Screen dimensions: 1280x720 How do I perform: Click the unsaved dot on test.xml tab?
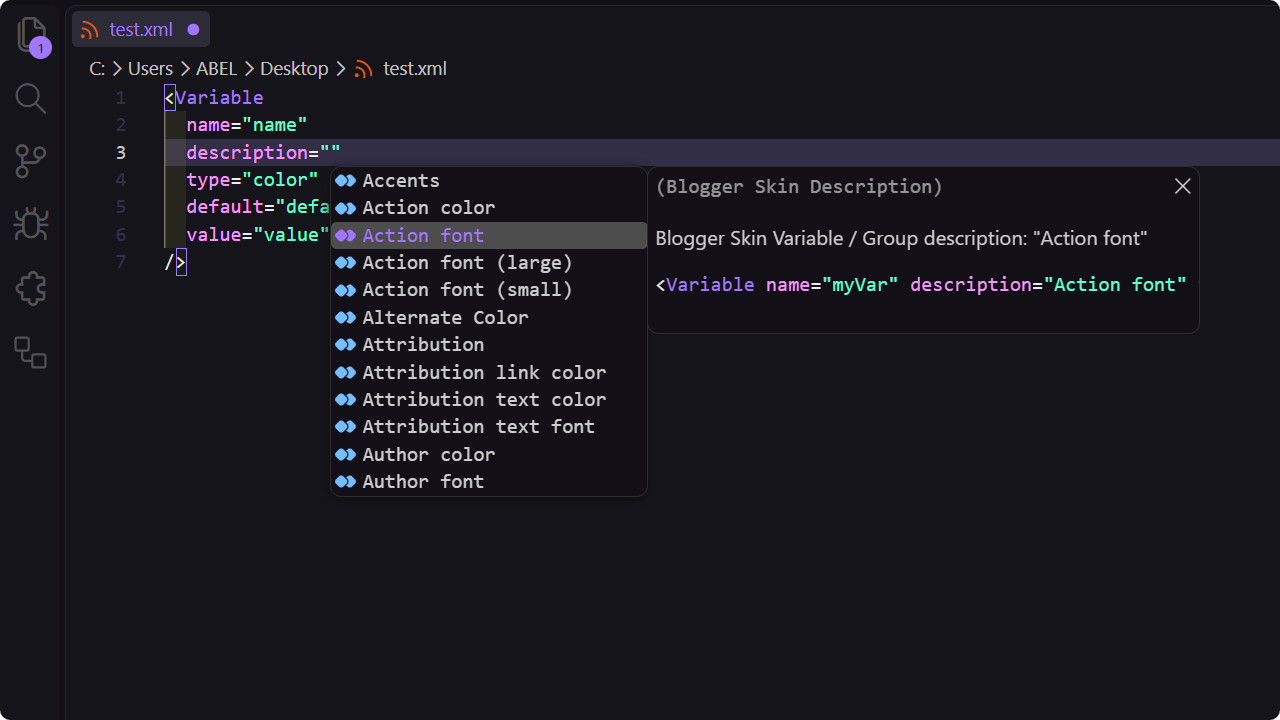click(x=193, y=30)
